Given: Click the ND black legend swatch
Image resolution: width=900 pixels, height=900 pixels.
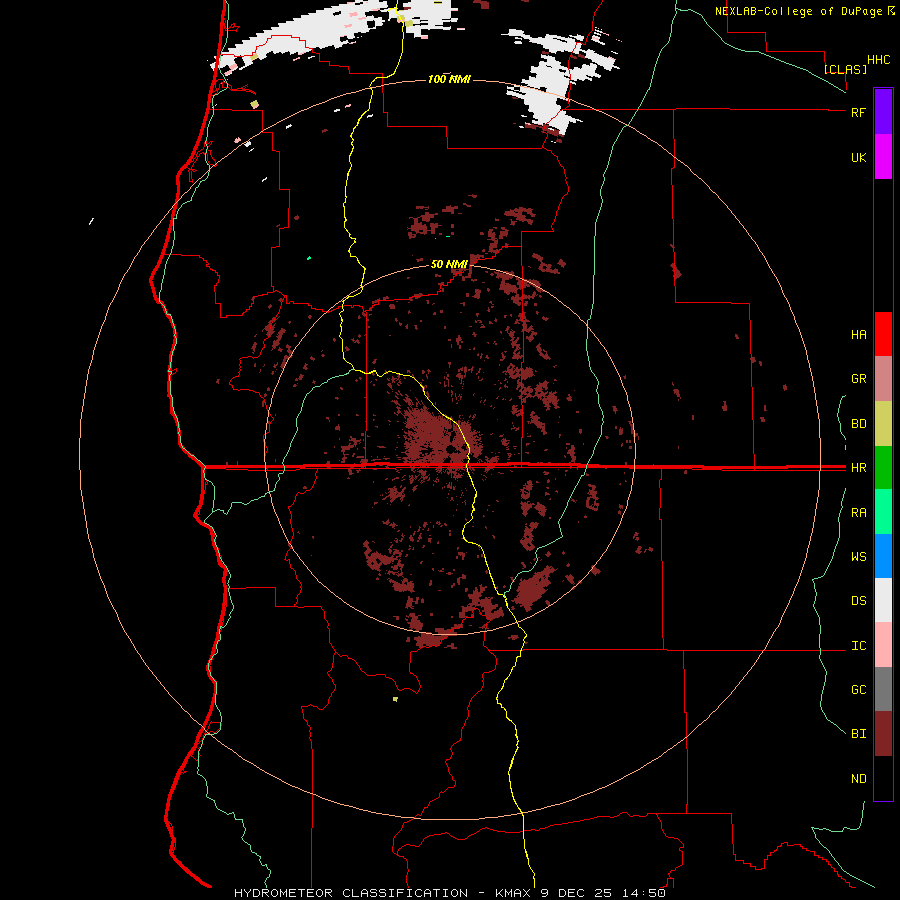Looking at the screenshot, I should [x=883, y=778].
